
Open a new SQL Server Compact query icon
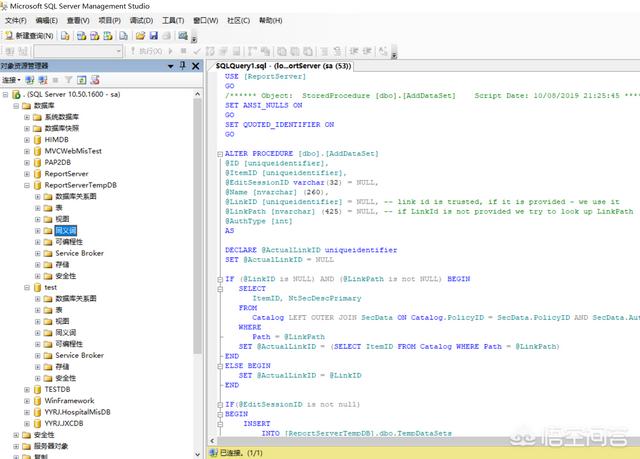pyautogui.click(x=123, y=36)
